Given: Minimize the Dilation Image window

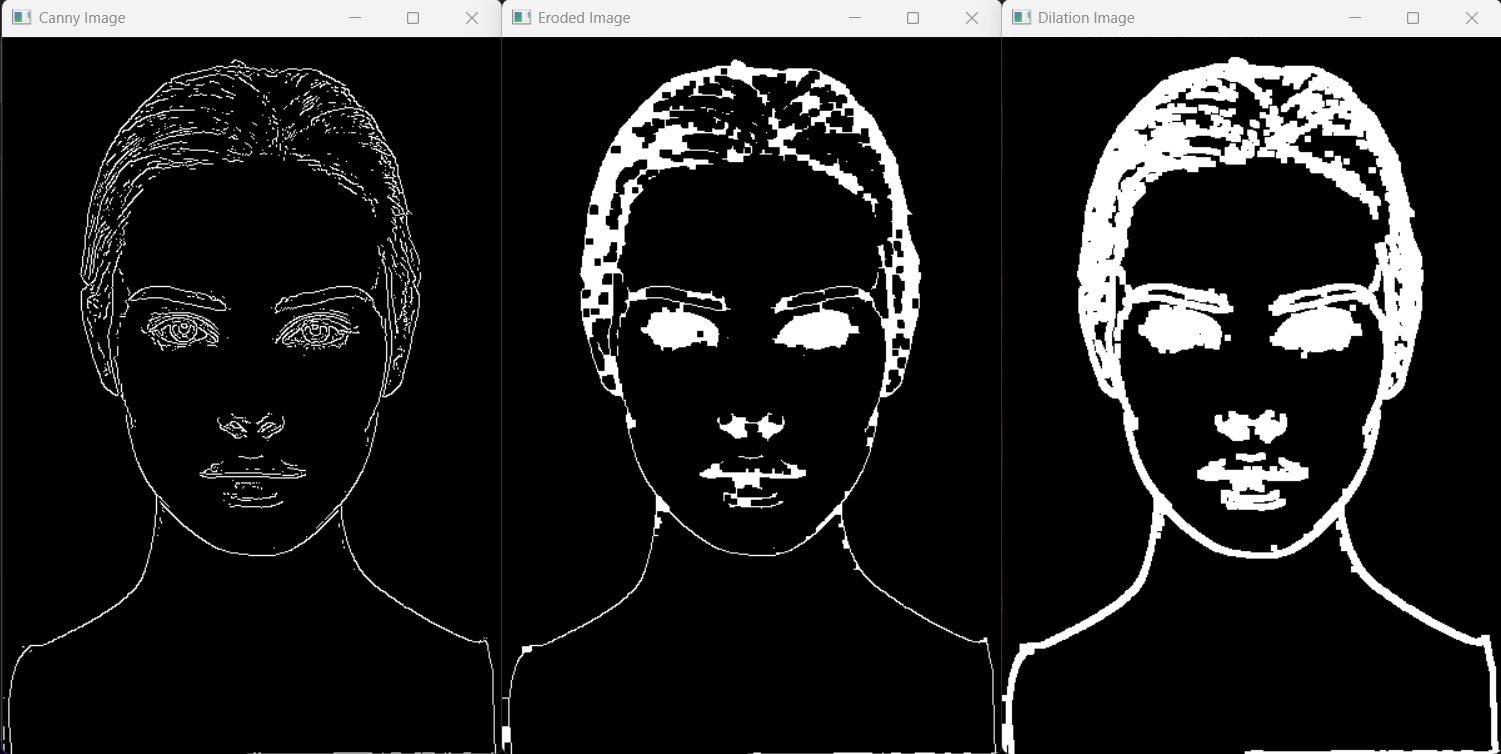Looking at the screenshot, I should tap(1354, 18).
